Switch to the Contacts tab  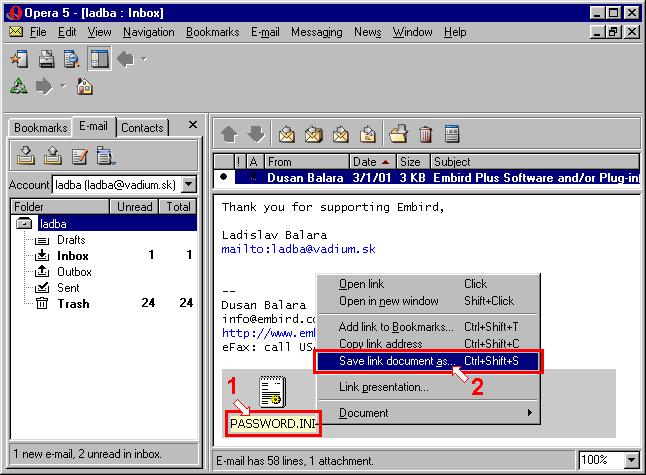[x=142, y=128]
